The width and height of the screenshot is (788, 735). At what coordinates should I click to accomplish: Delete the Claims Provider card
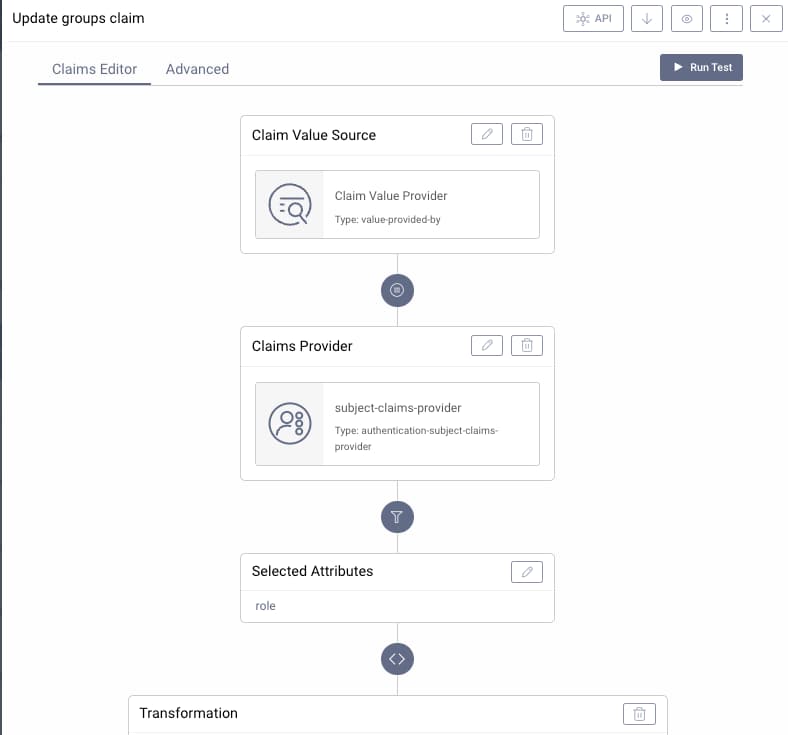(x=527, y=346)
